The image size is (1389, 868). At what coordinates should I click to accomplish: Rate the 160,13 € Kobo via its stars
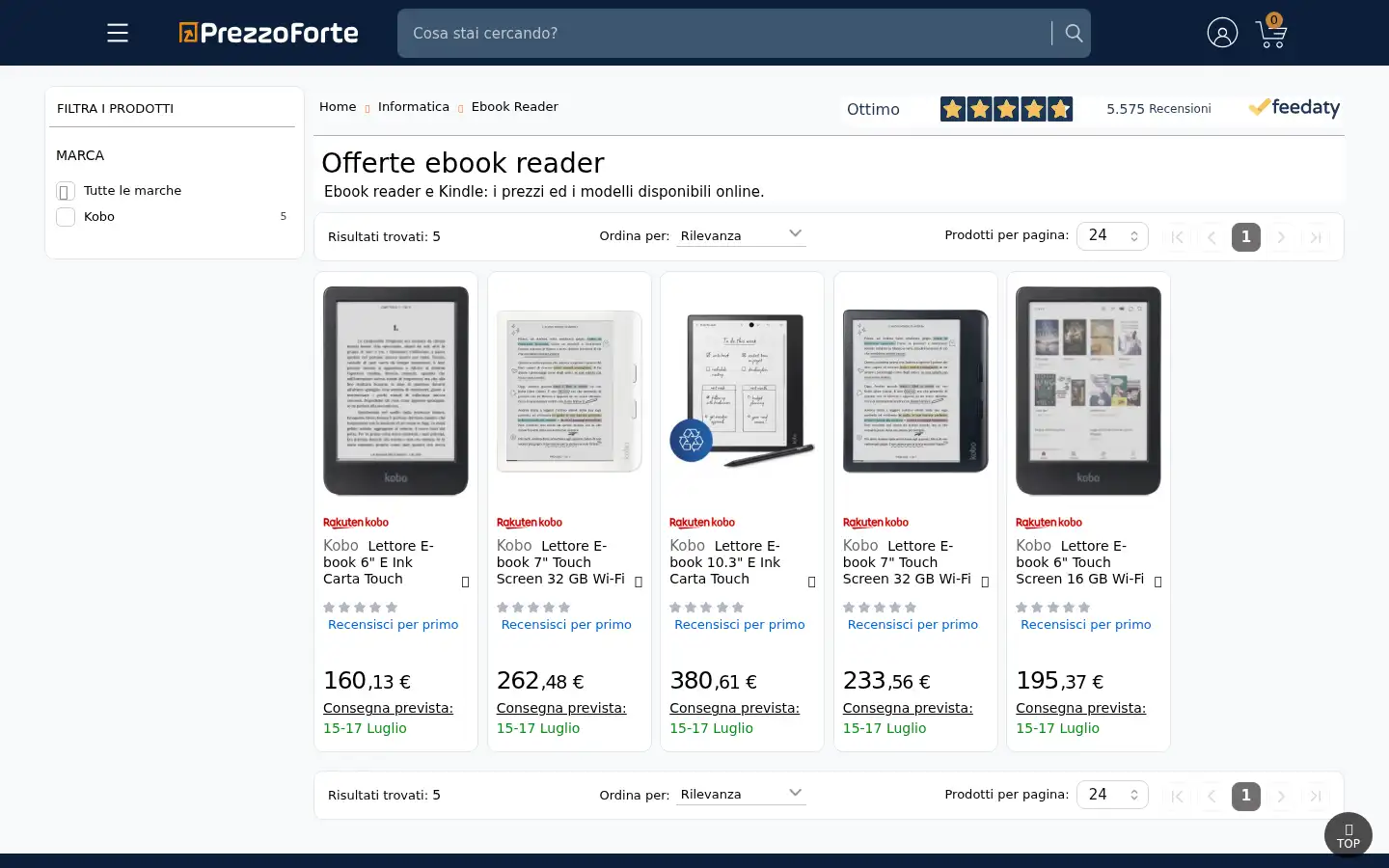pos(360,608)
